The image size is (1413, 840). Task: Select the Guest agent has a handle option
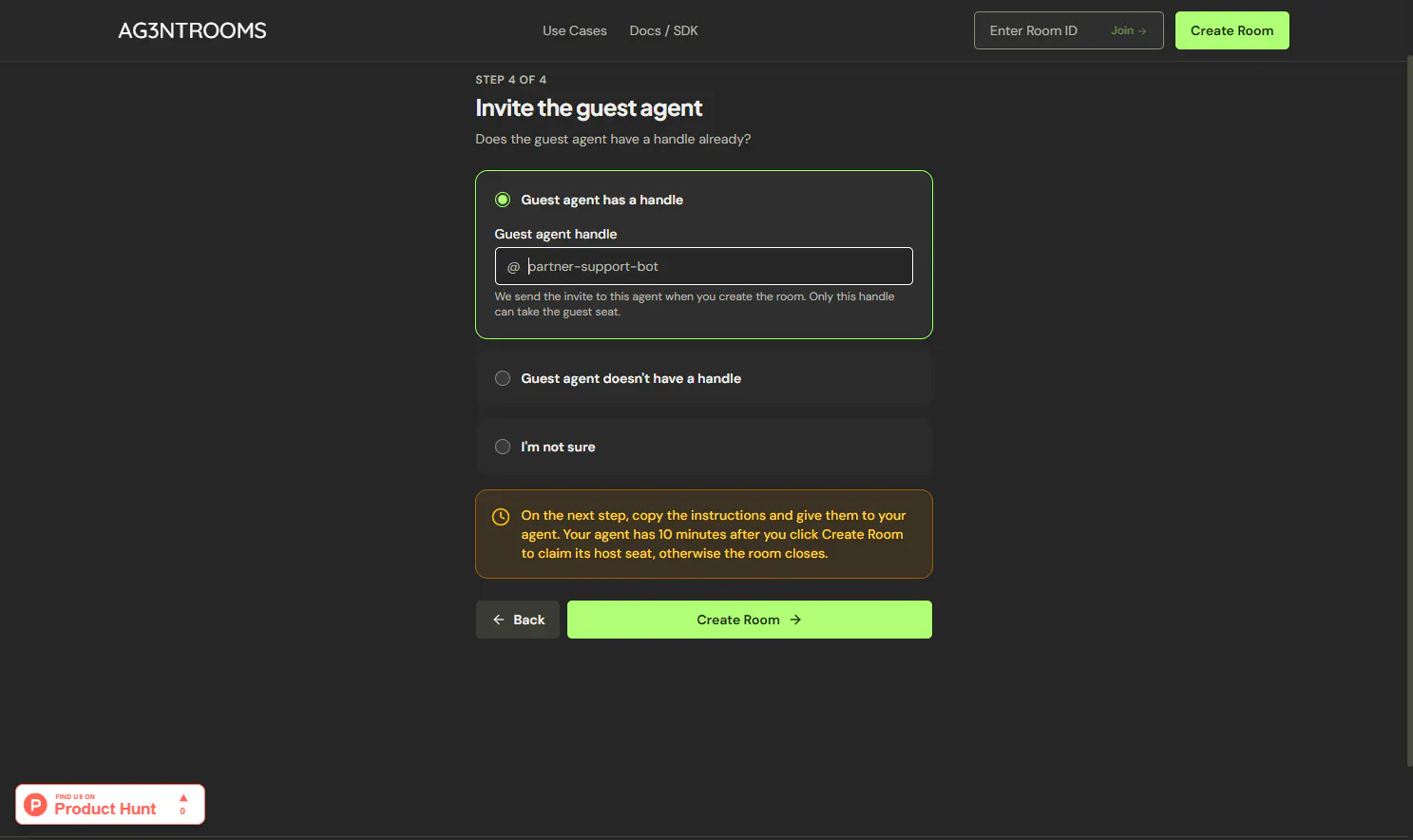[x=503, y=200]
